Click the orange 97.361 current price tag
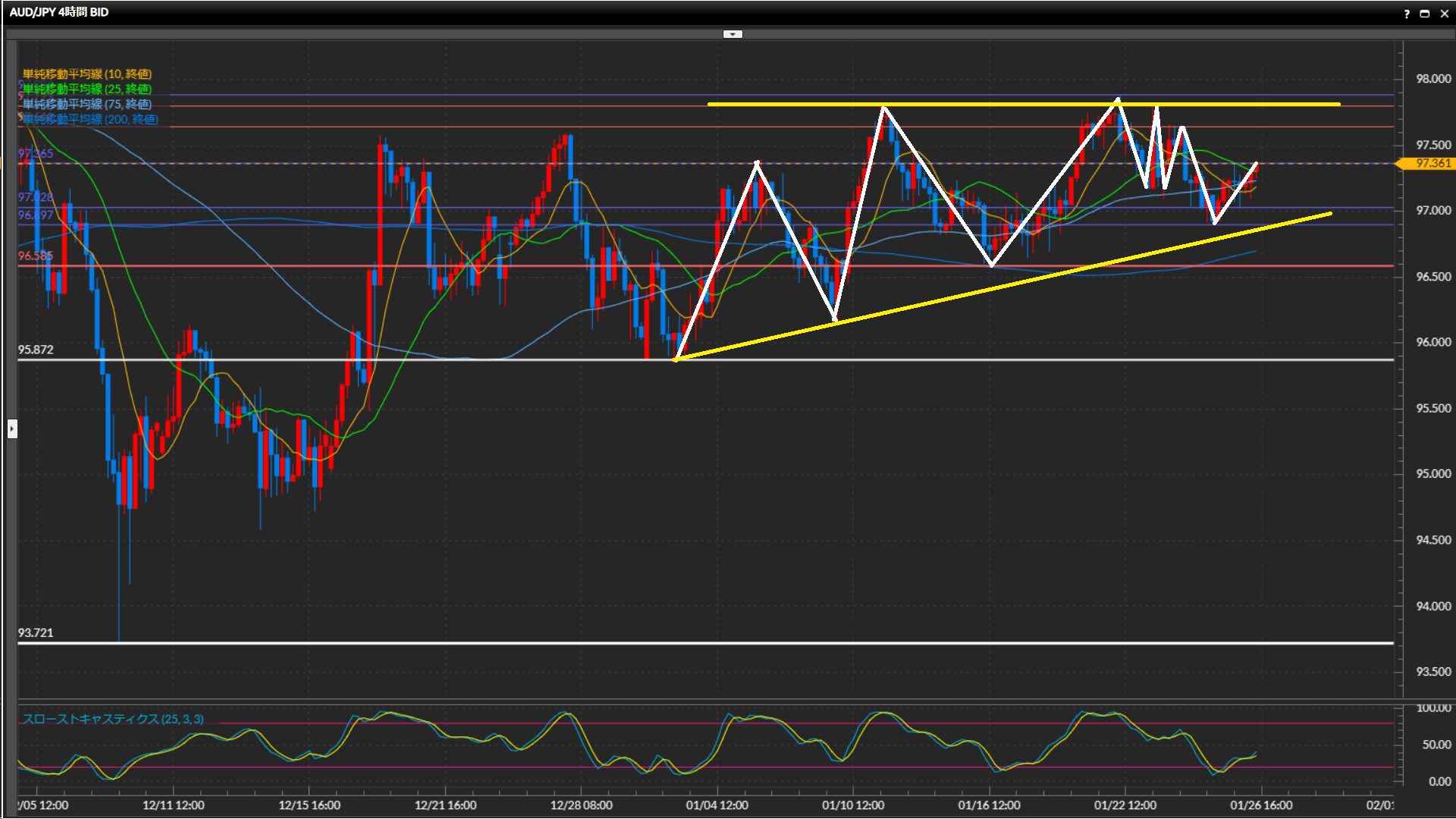 [1431, 163]
